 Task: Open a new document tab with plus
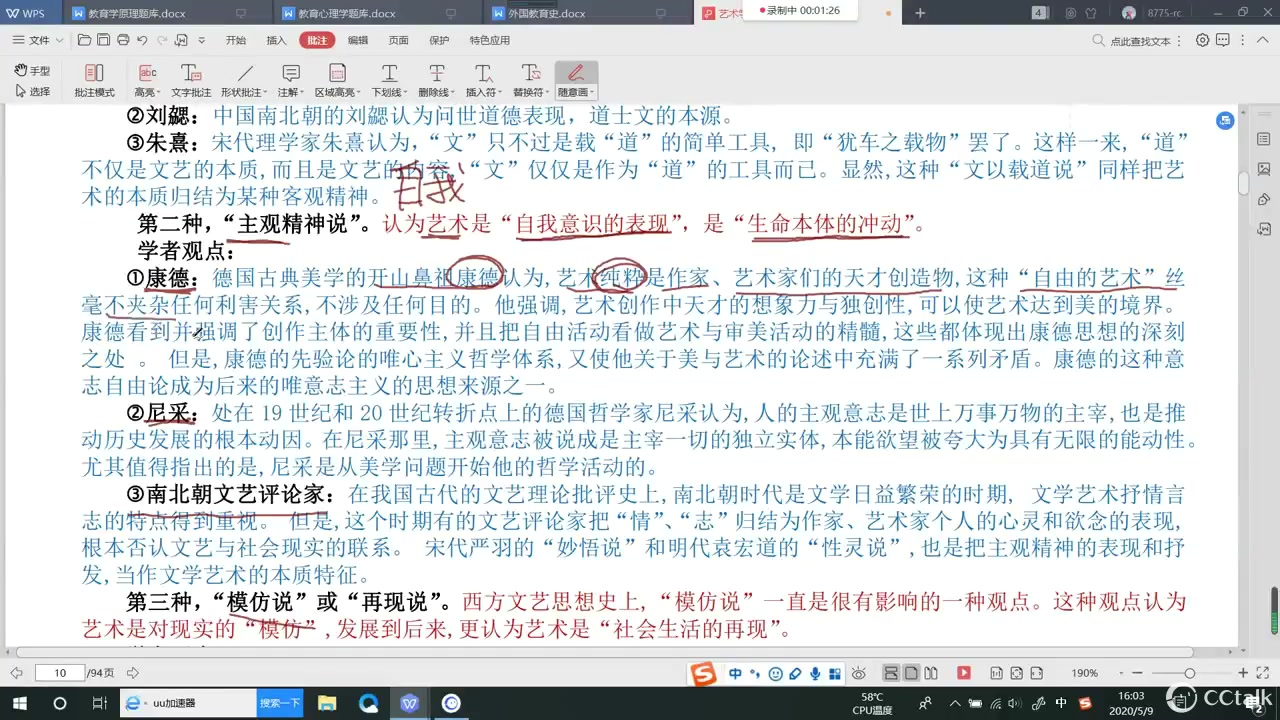tap(920, 13)
